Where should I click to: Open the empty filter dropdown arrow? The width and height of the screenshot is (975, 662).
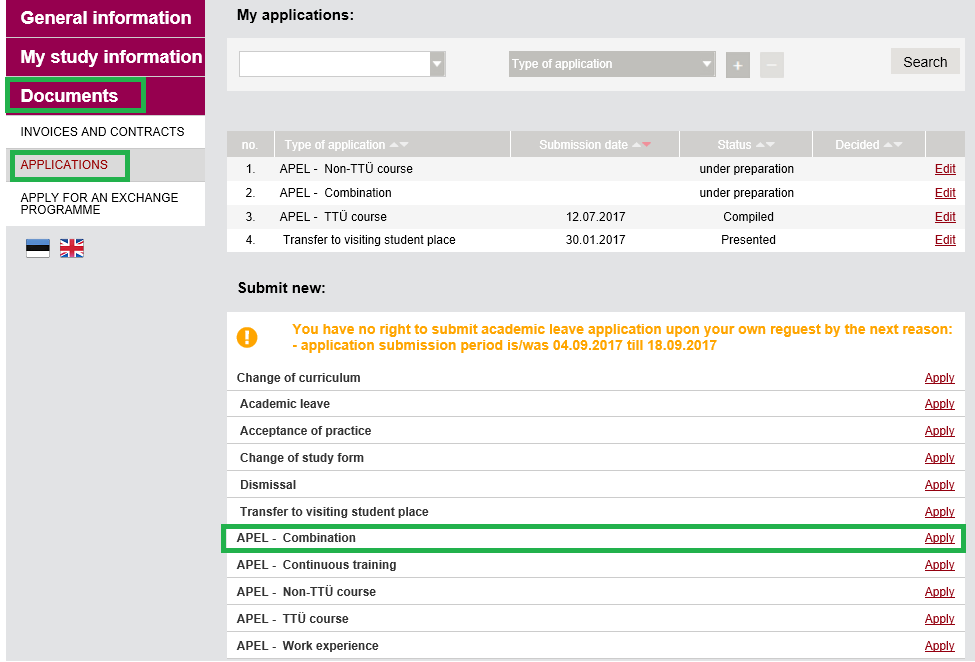[x=437, y=64]
